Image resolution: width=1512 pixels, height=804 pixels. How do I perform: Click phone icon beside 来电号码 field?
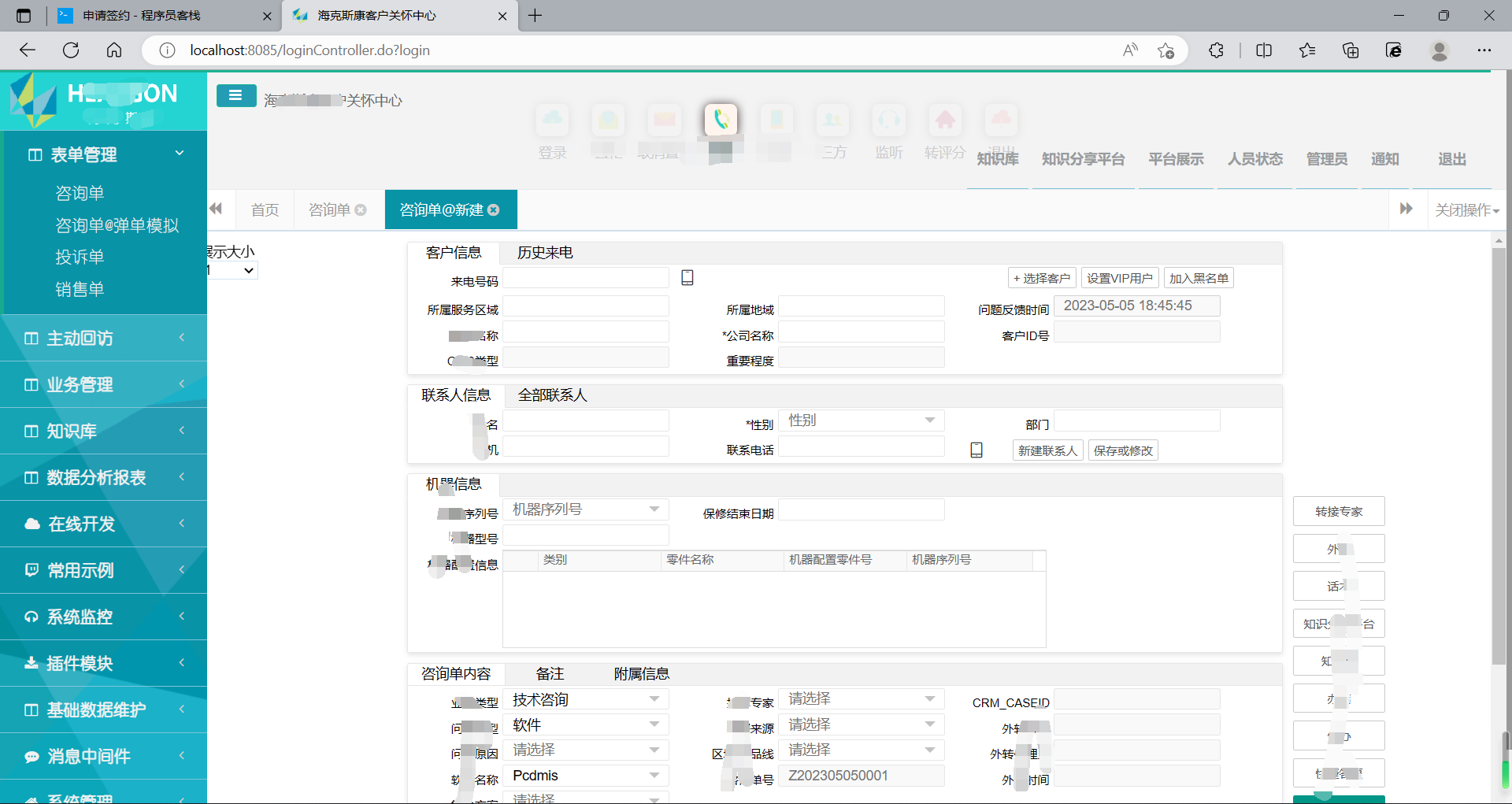(687, 277)
